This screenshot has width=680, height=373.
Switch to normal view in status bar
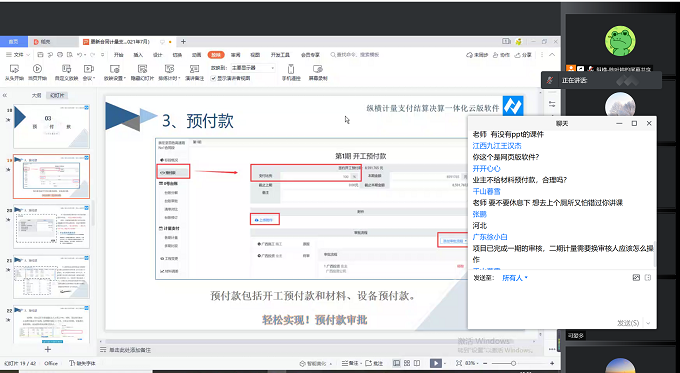click(396, 363)
